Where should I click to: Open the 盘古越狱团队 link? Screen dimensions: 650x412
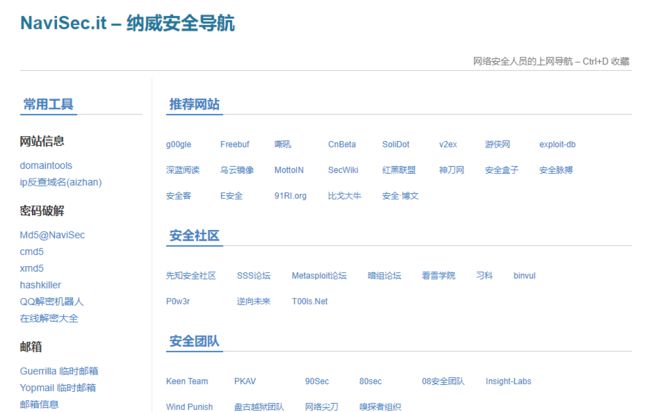[259, 407]
